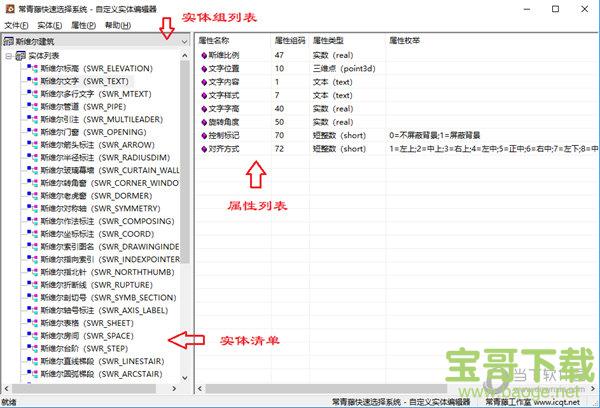Open the 属性(P) menu

83,25
